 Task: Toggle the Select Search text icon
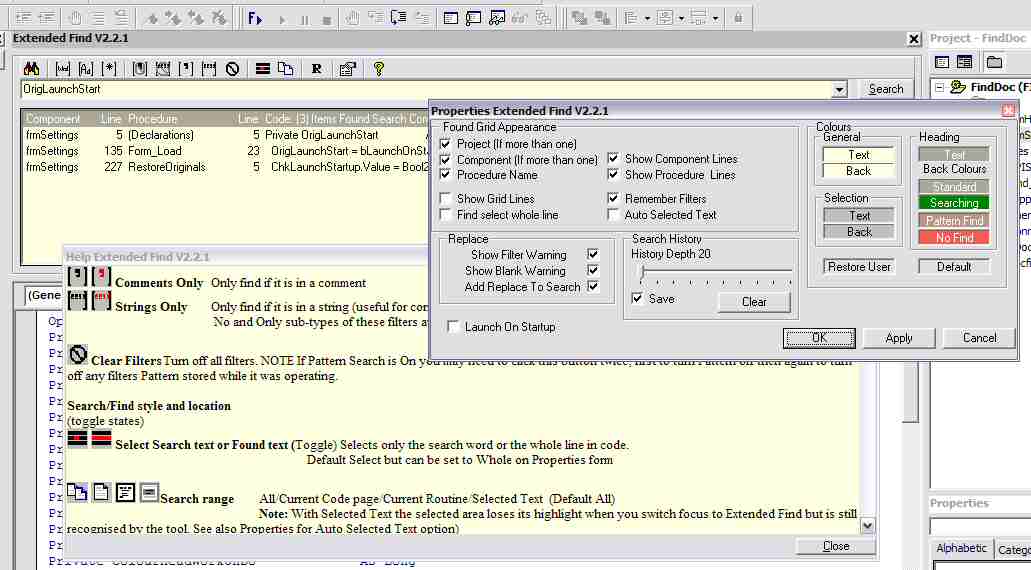coord(262,69)
